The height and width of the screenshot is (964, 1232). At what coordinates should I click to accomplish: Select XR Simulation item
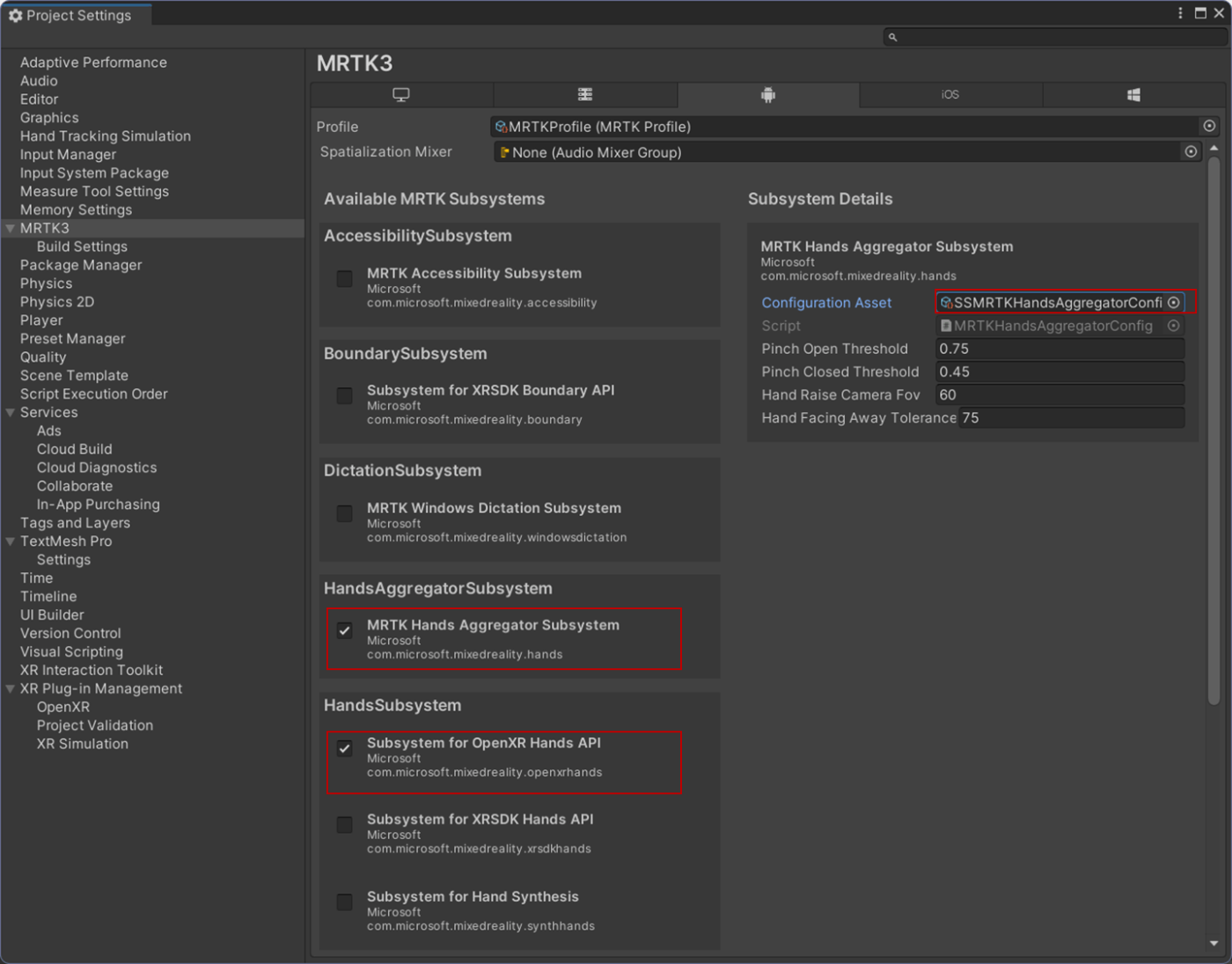[x=83, y=744]
